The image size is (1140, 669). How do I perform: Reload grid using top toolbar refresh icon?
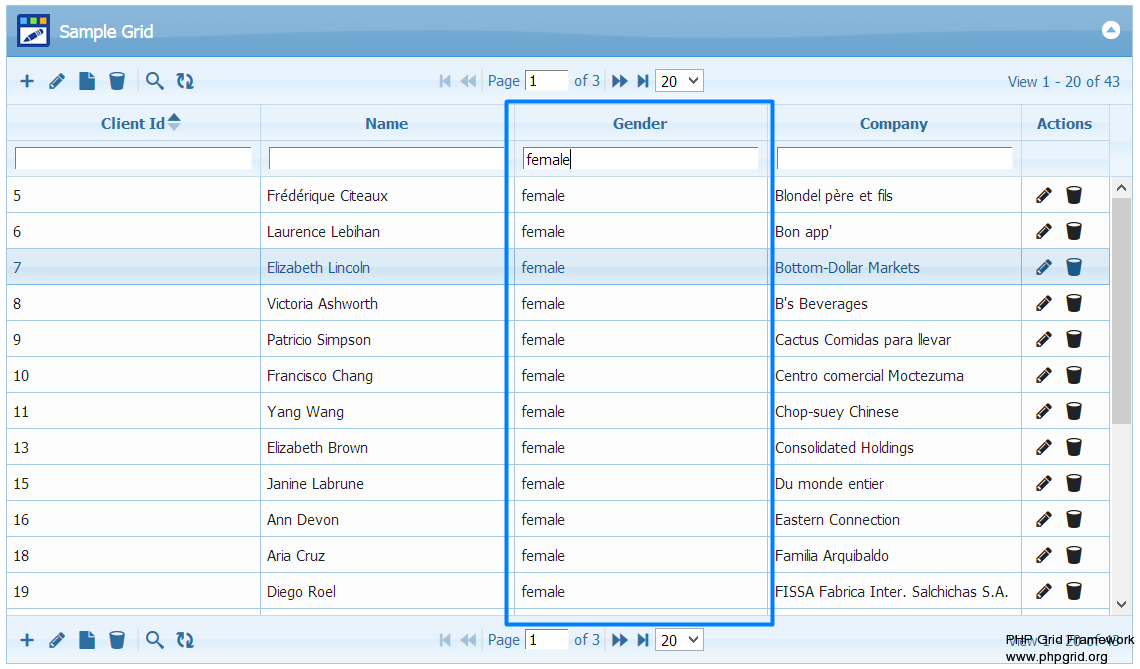[185, 81]
